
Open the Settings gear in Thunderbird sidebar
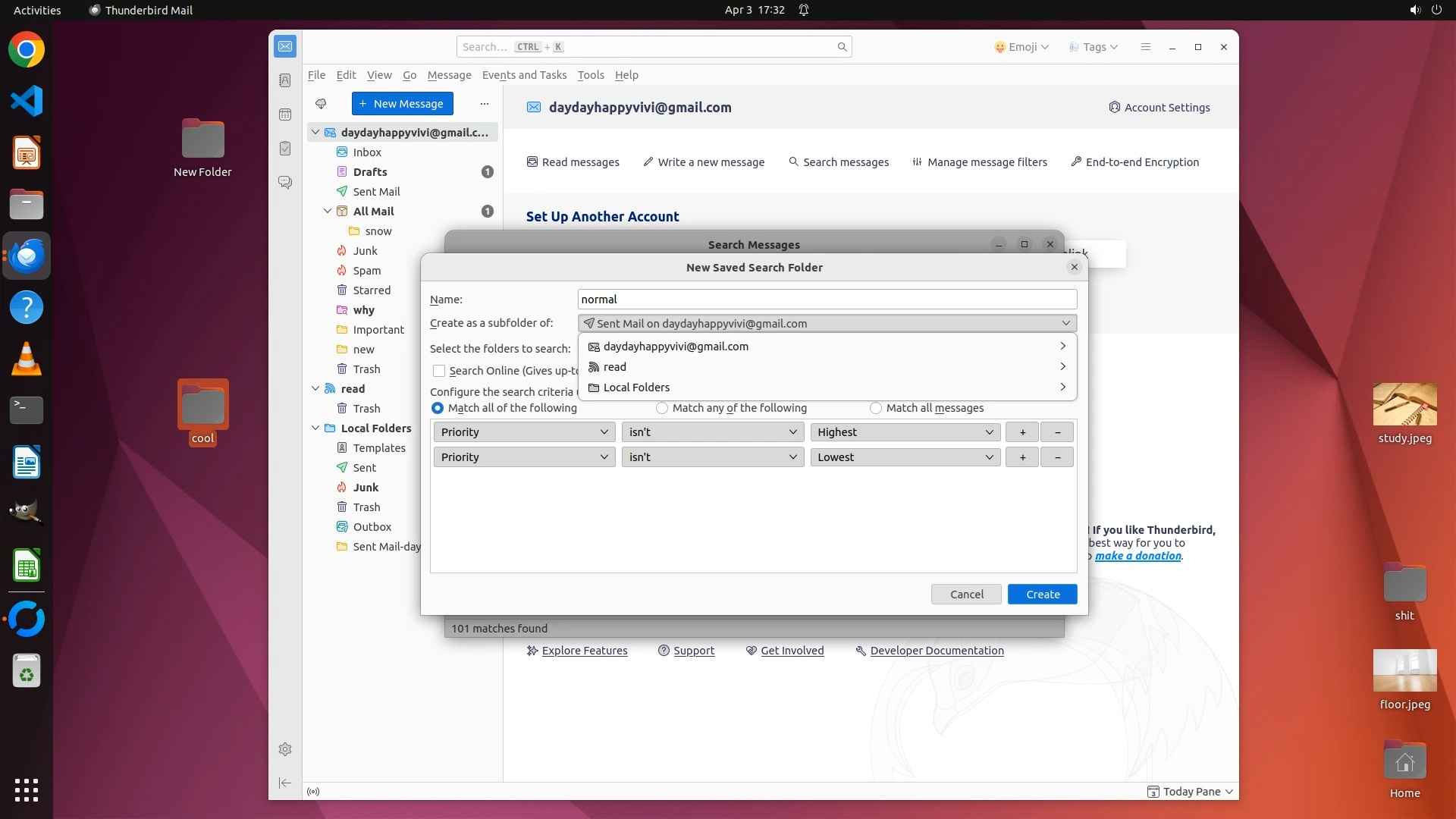click(x=285, y=749)
